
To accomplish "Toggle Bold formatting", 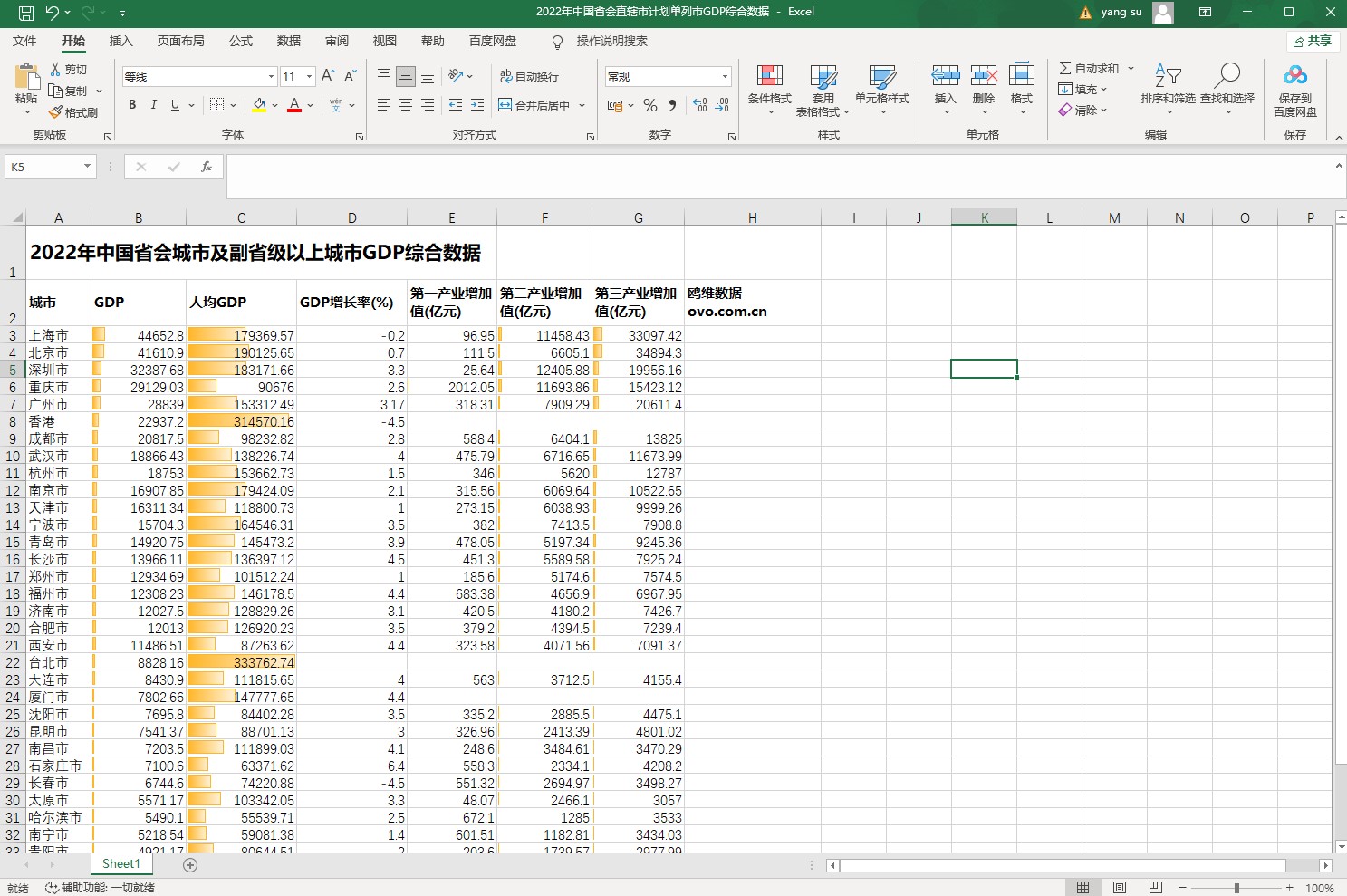I will [132, 105].
